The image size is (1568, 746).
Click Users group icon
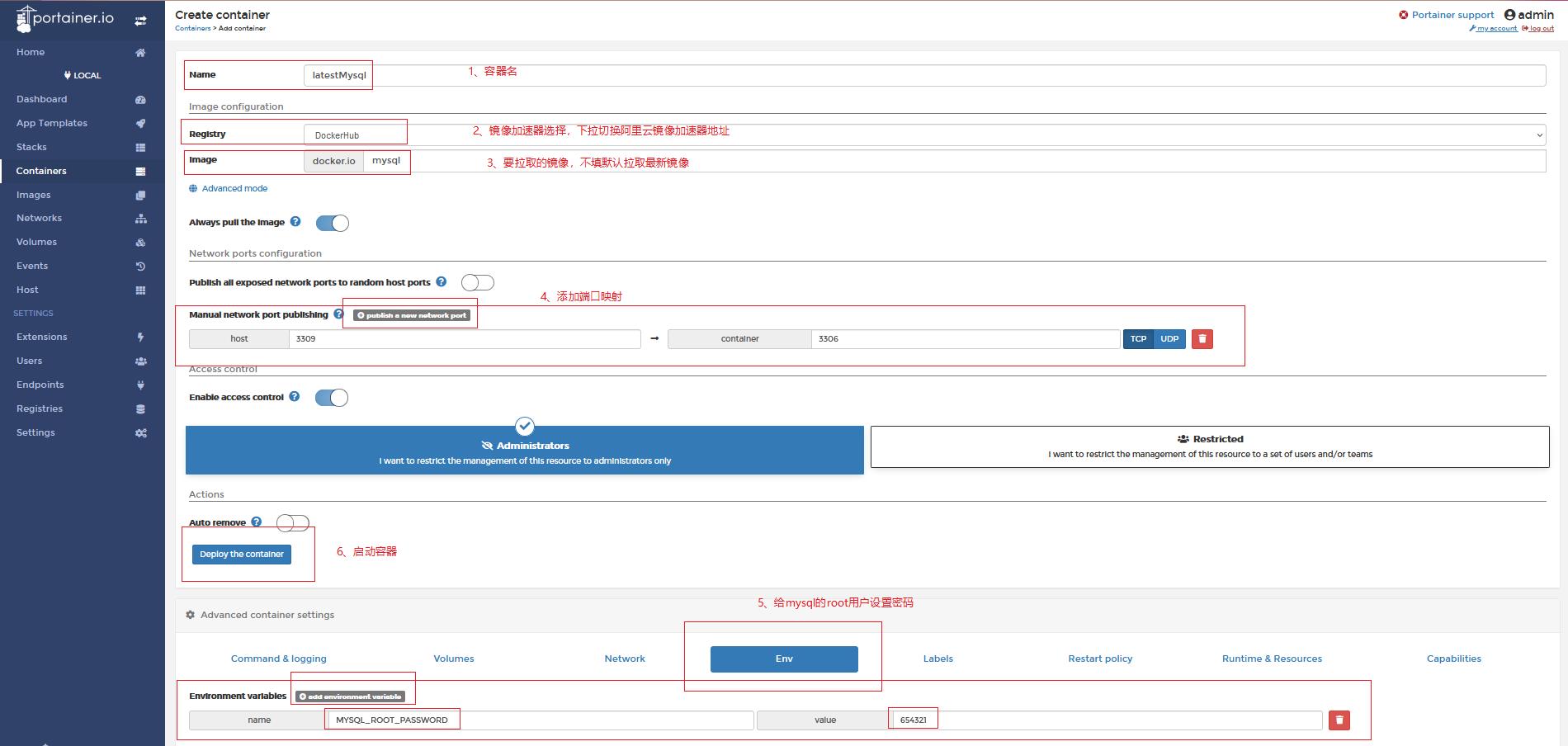click(x=141, y=361)
